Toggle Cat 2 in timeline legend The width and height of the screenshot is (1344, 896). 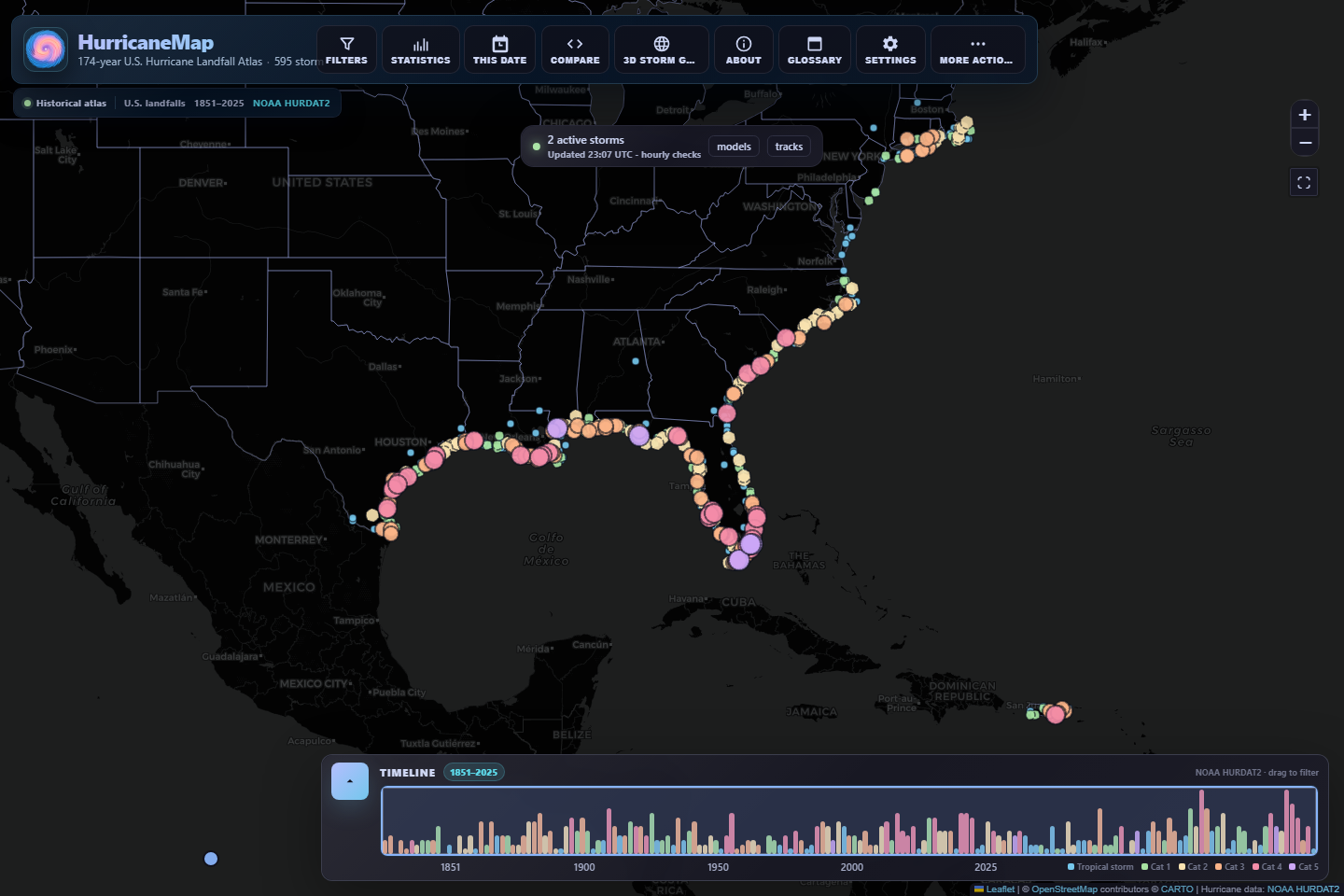click(x=1193, y=867)
